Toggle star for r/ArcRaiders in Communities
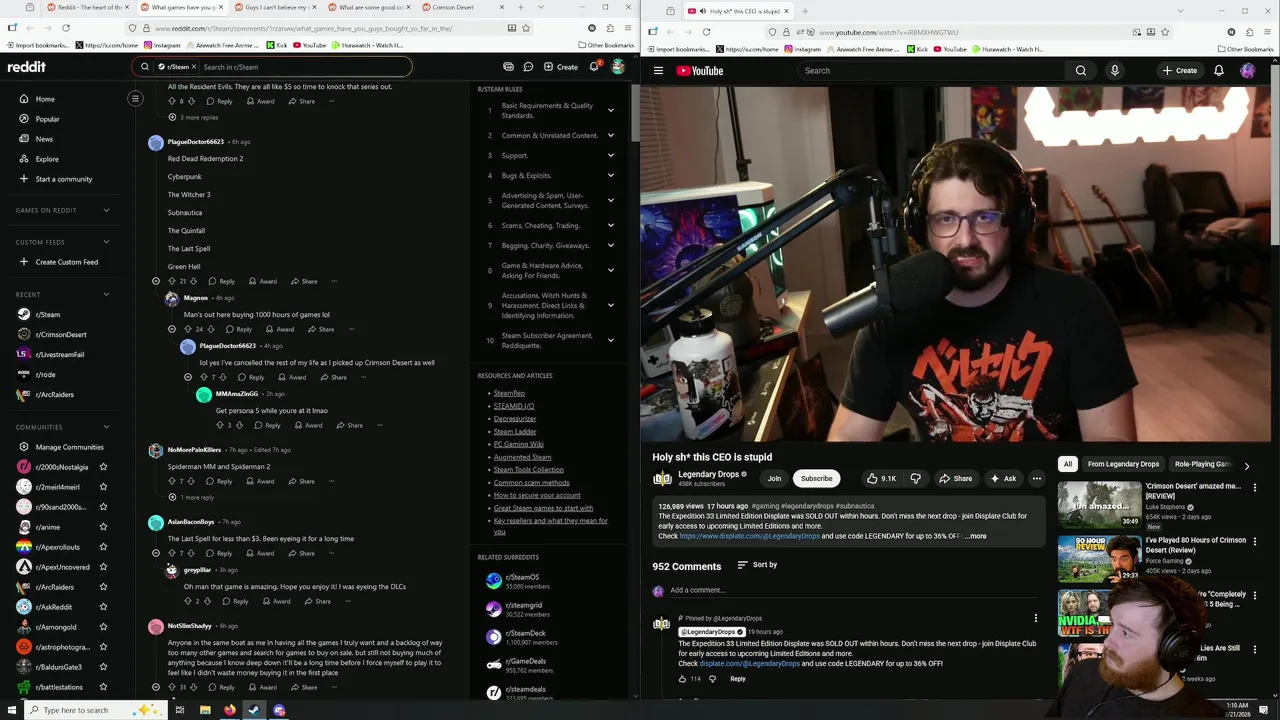The height and width of the screenshot is (720, 1280). (x=103, y=587)
